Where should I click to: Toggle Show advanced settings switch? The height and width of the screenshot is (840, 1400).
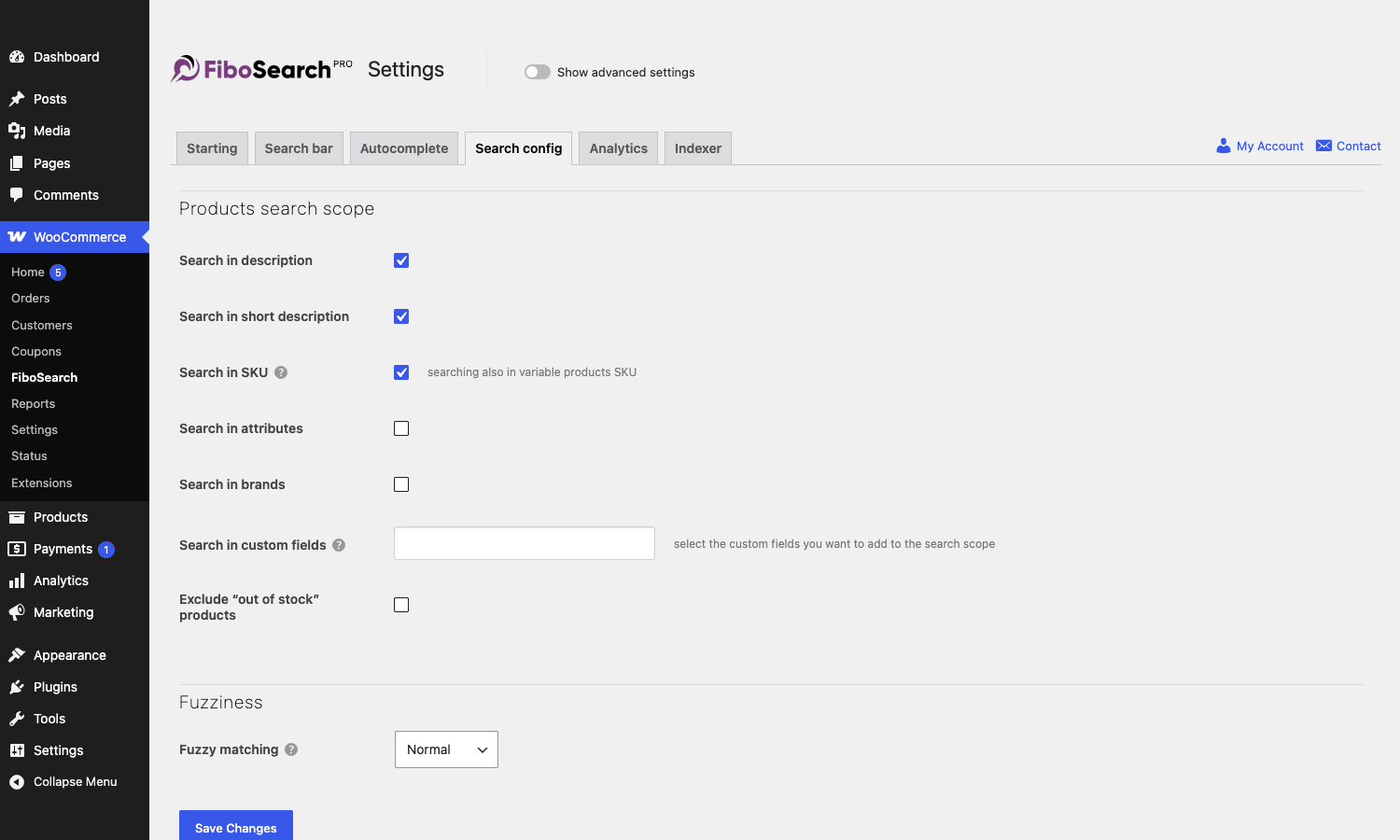538,72
